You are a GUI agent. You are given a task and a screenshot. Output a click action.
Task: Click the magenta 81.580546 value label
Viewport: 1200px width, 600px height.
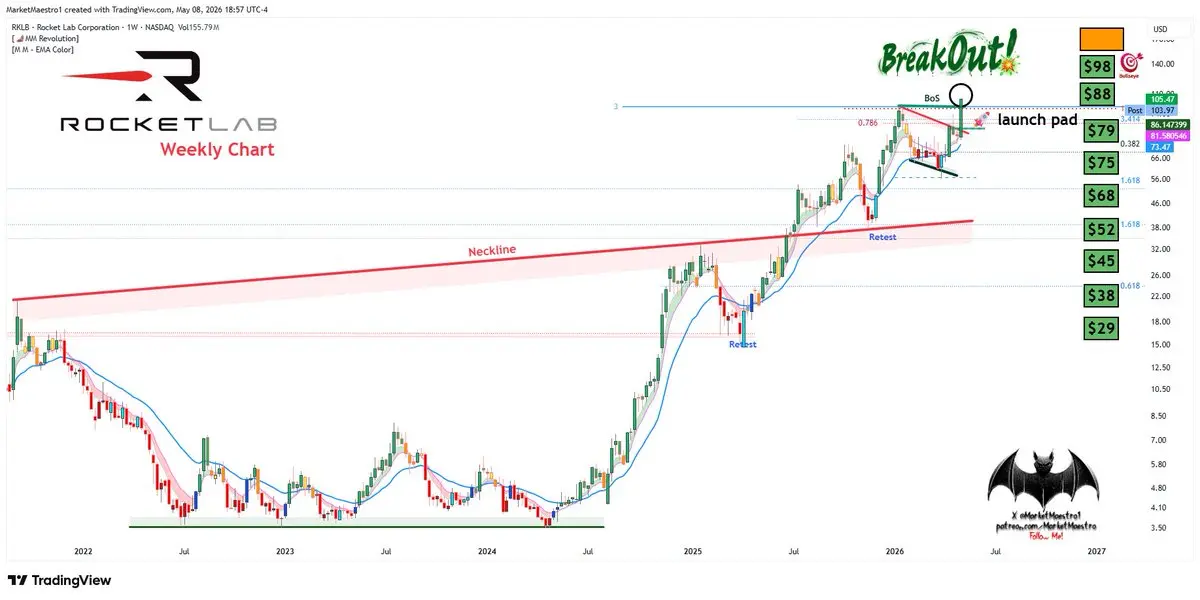(x=1167, y=135)
